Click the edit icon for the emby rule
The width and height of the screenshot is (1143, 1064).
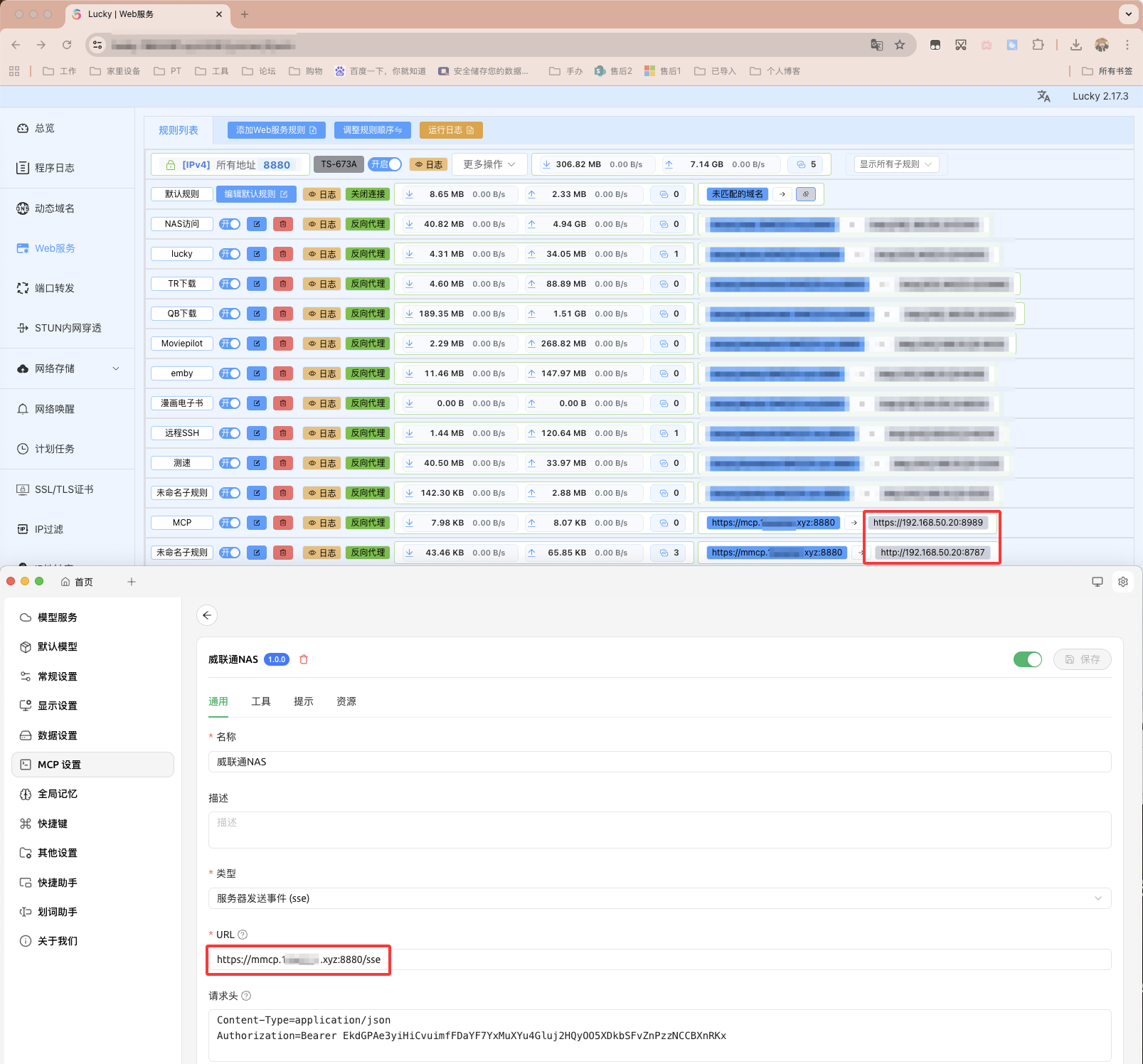(257, 373)
